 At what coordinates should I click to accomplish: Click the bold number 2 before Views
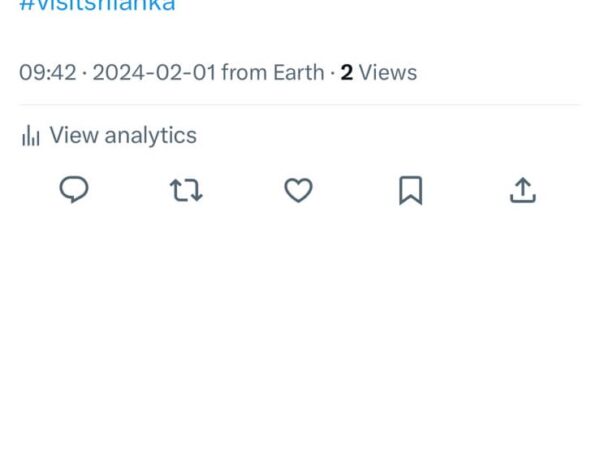(x=346, y=73)
